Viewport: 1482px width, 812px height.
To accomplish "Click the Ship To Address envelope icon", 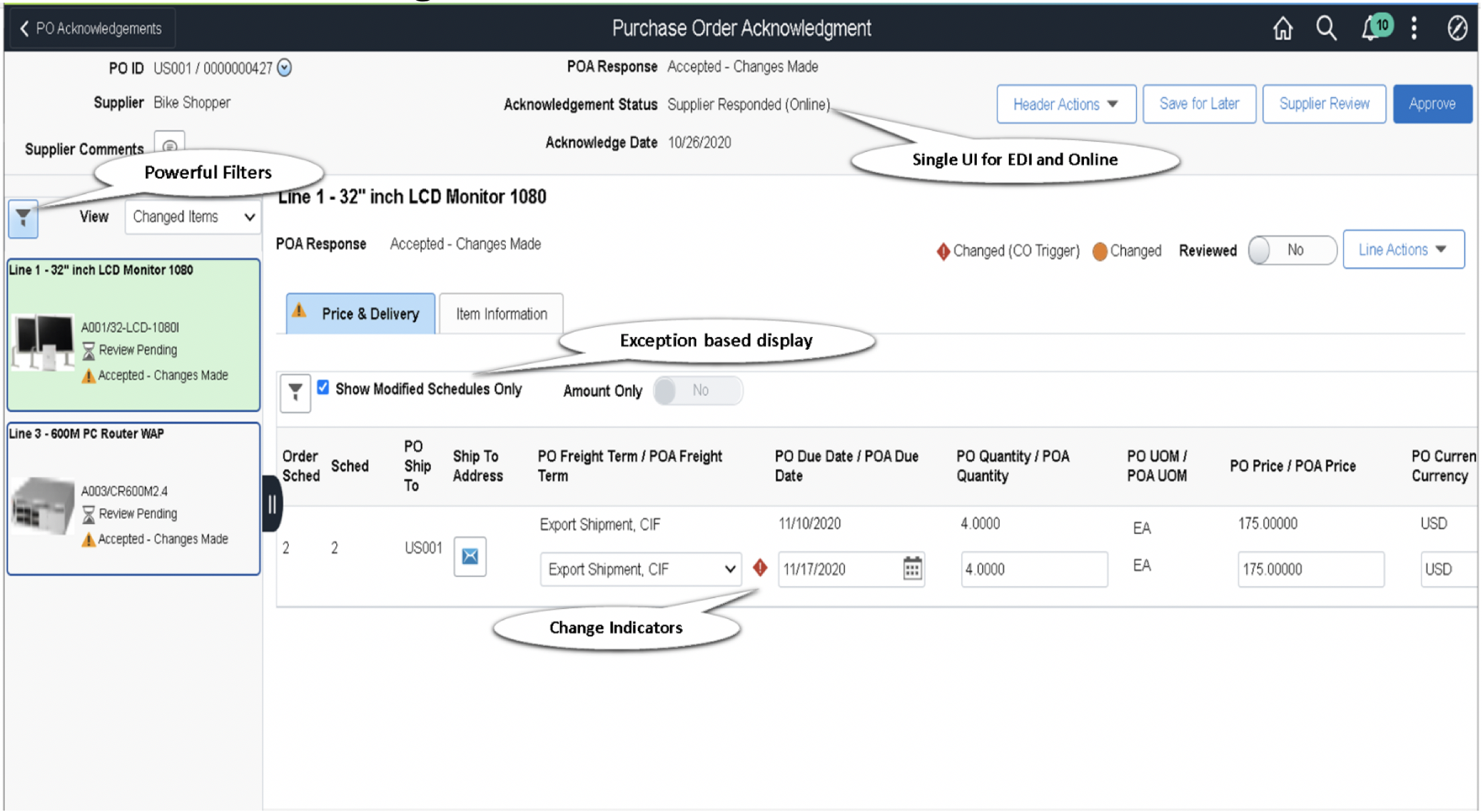I will pyautogui.click(x=469, y=557).
